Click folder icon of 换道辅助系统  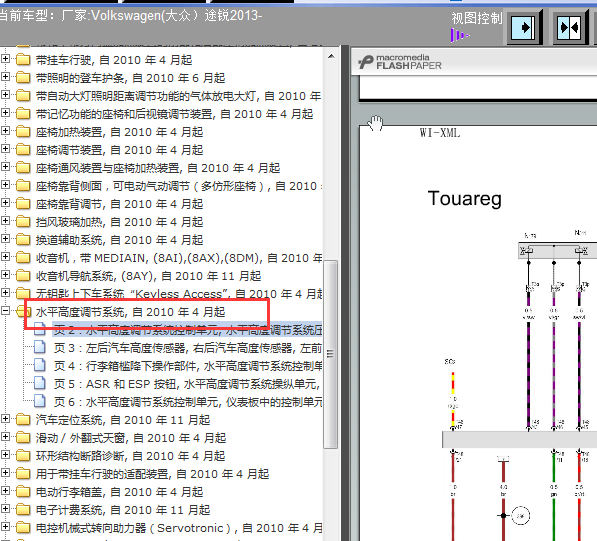click(x=23, y=239)
